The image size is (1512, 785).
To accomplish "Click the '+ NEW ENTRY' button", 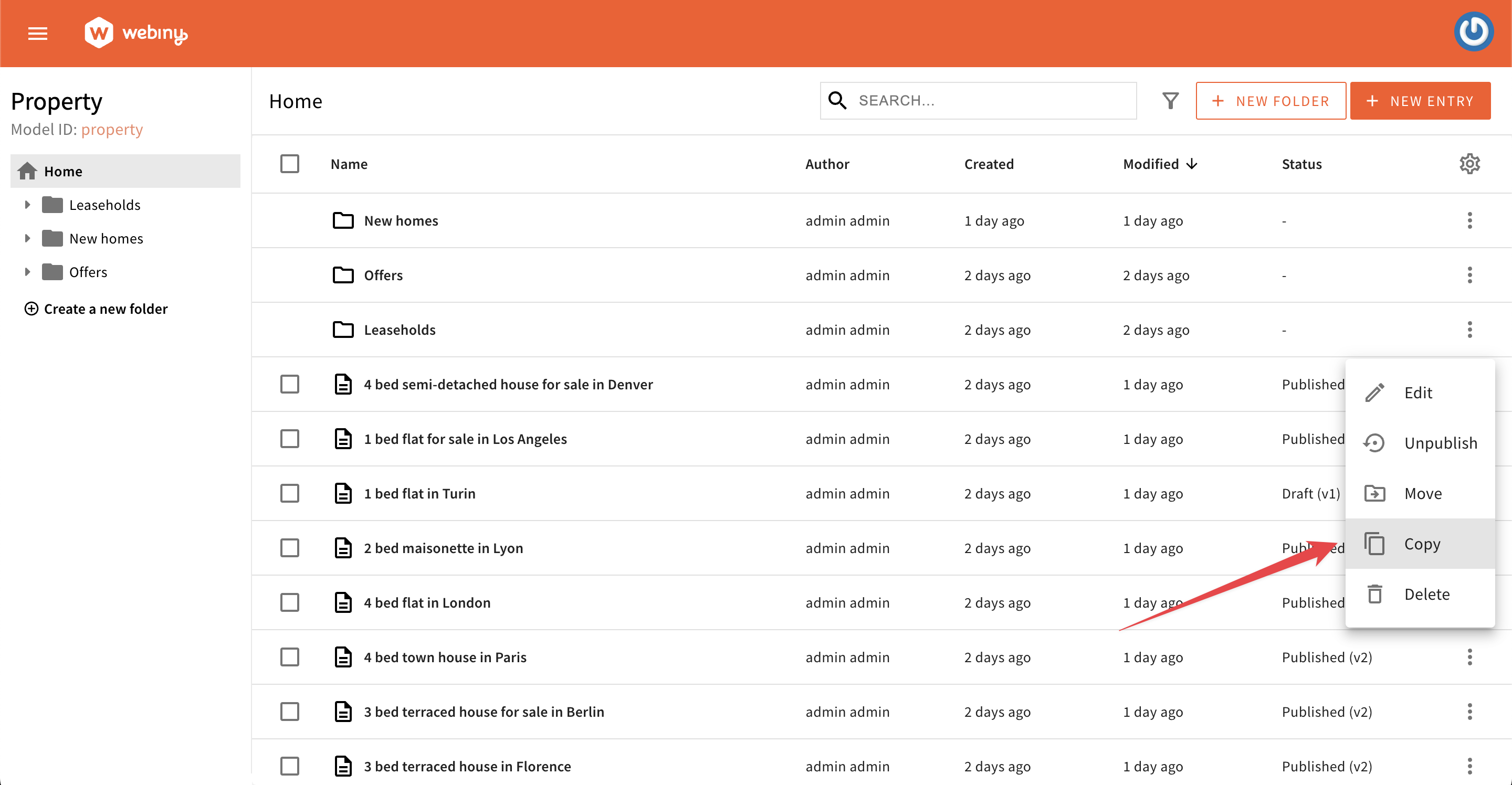I will (1422, 100).
